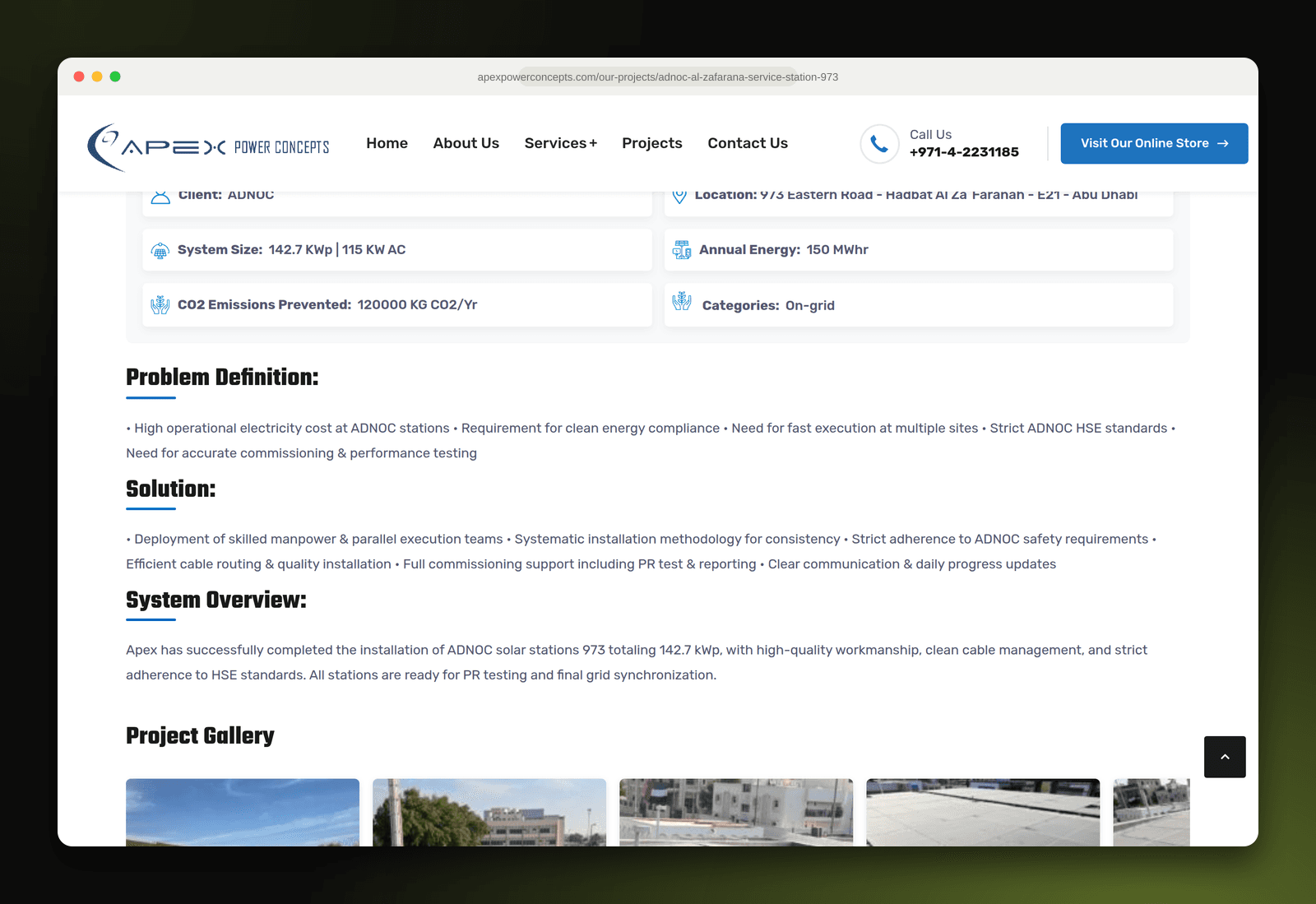Click the Project Gallery heading
1316x904 pixels.
pyautogui.click(x=200, y=735)
